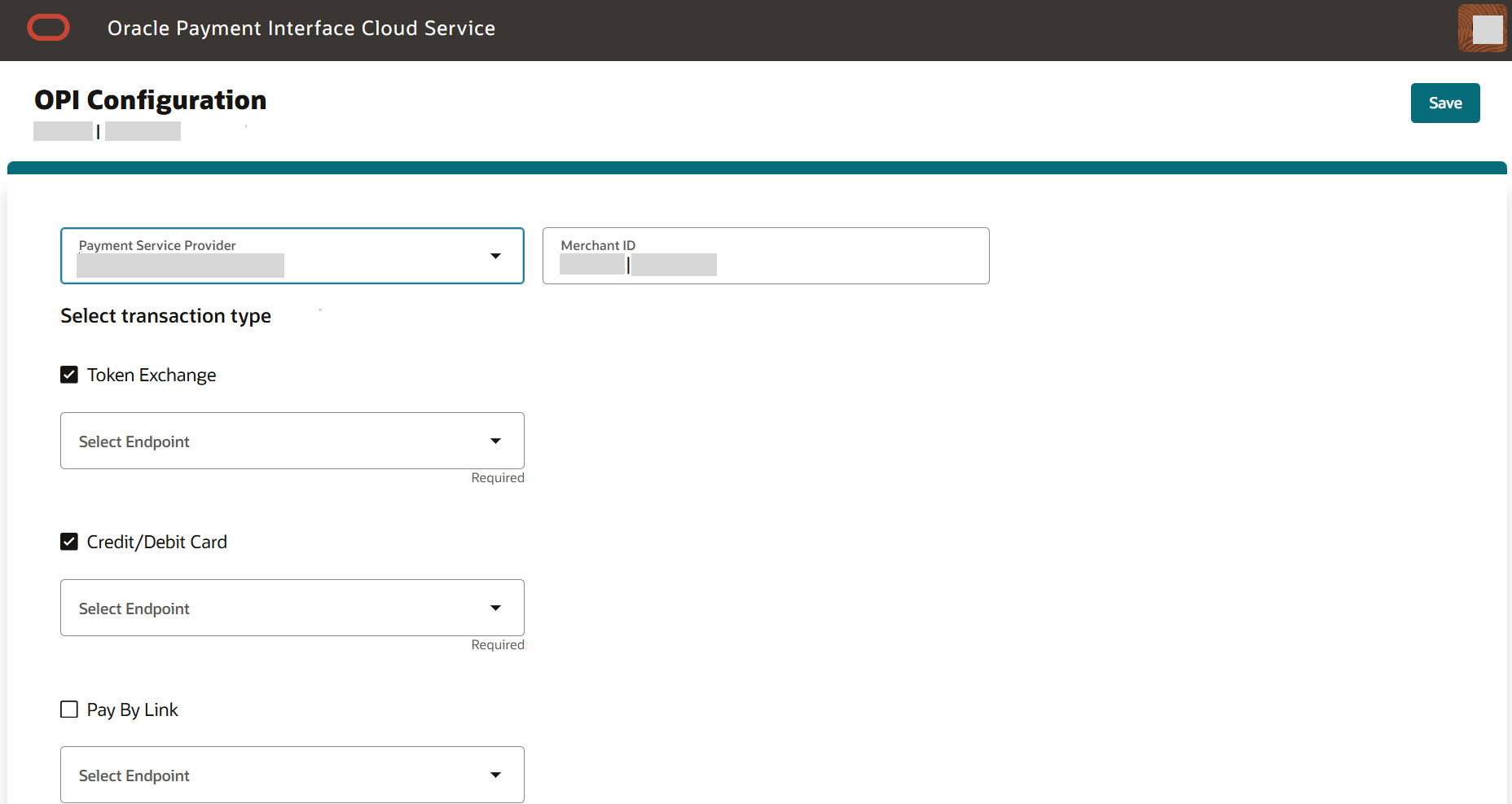Open the user profile avatar menu

coord(1482,29)
